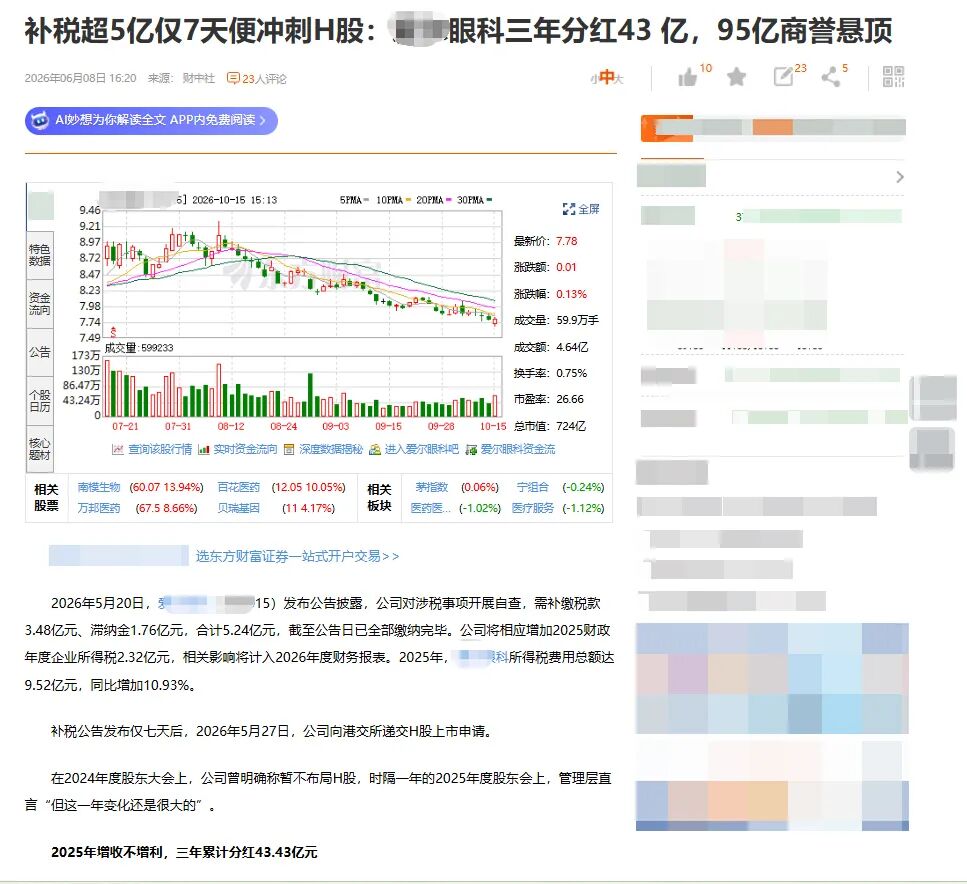
Task: Open related sector 医药医...
Action: 430,508
